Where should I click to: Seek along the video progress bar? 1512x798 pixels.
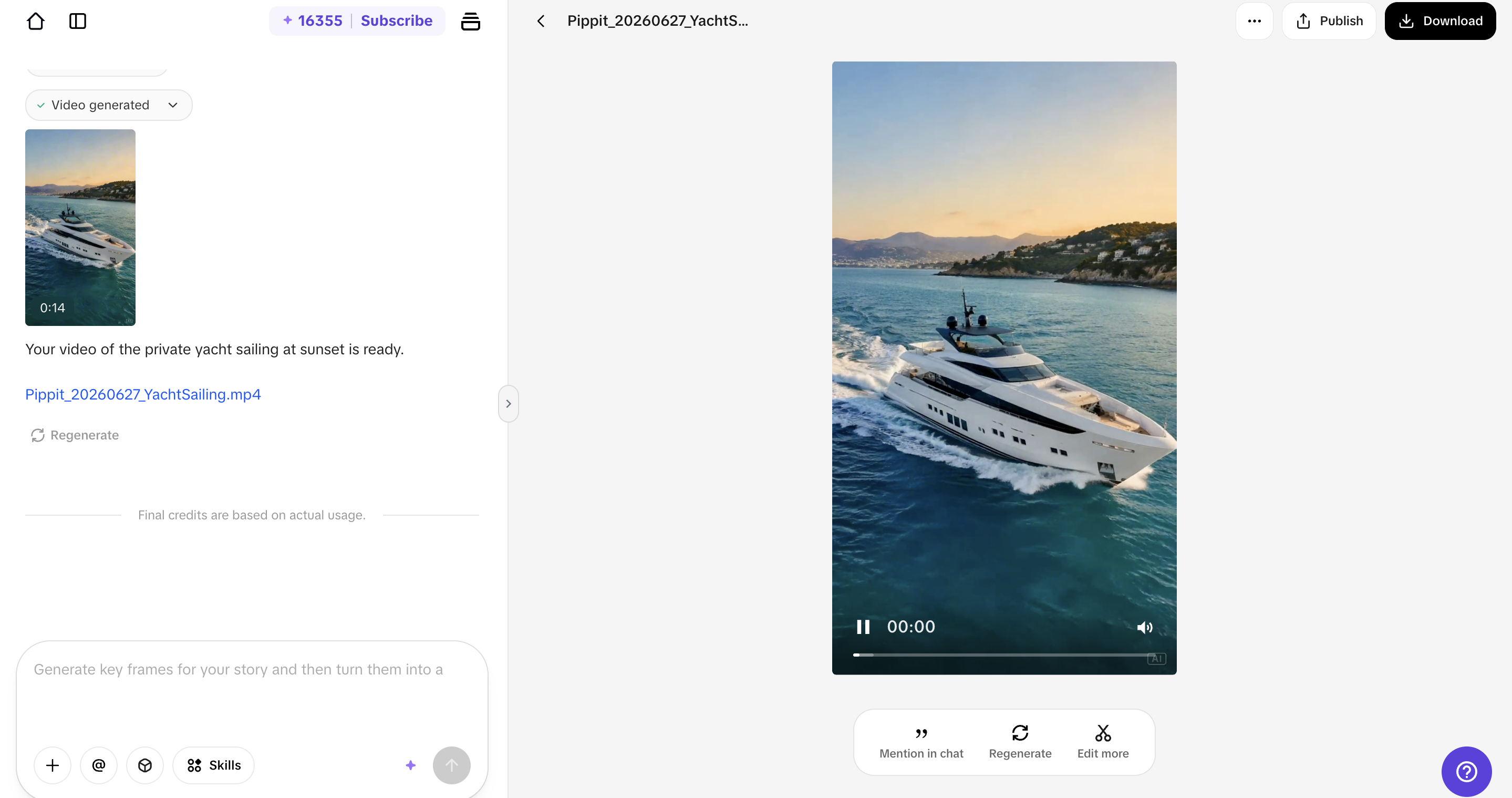click(1004, 654)
